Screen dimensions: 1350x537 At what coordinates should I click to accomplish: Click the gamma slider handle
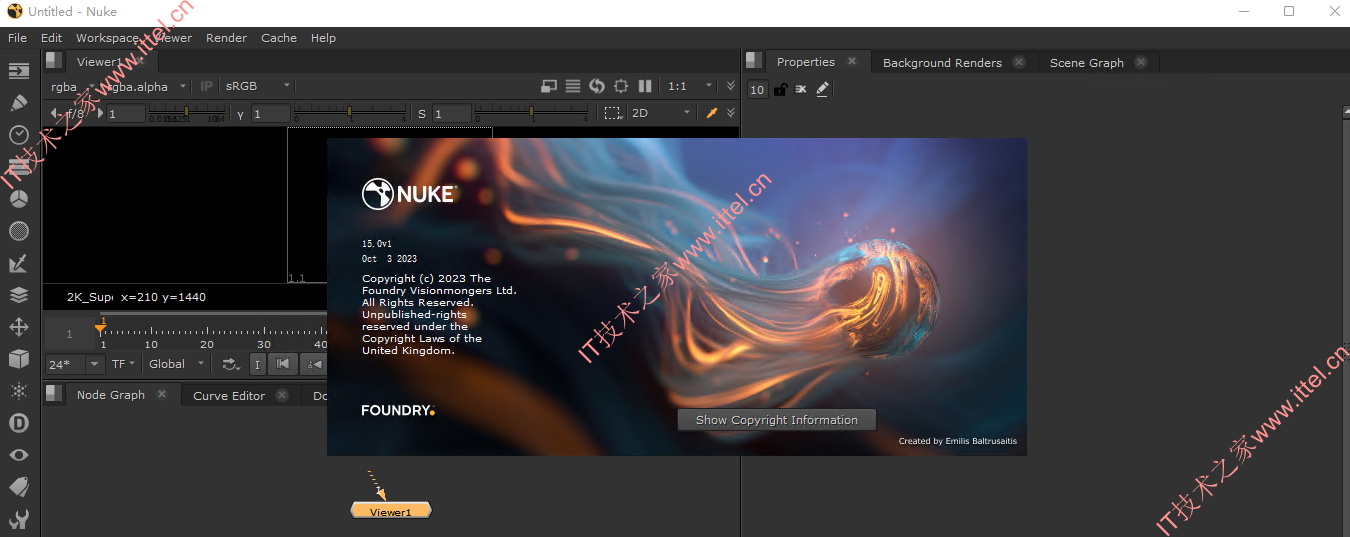pos(349,111)
